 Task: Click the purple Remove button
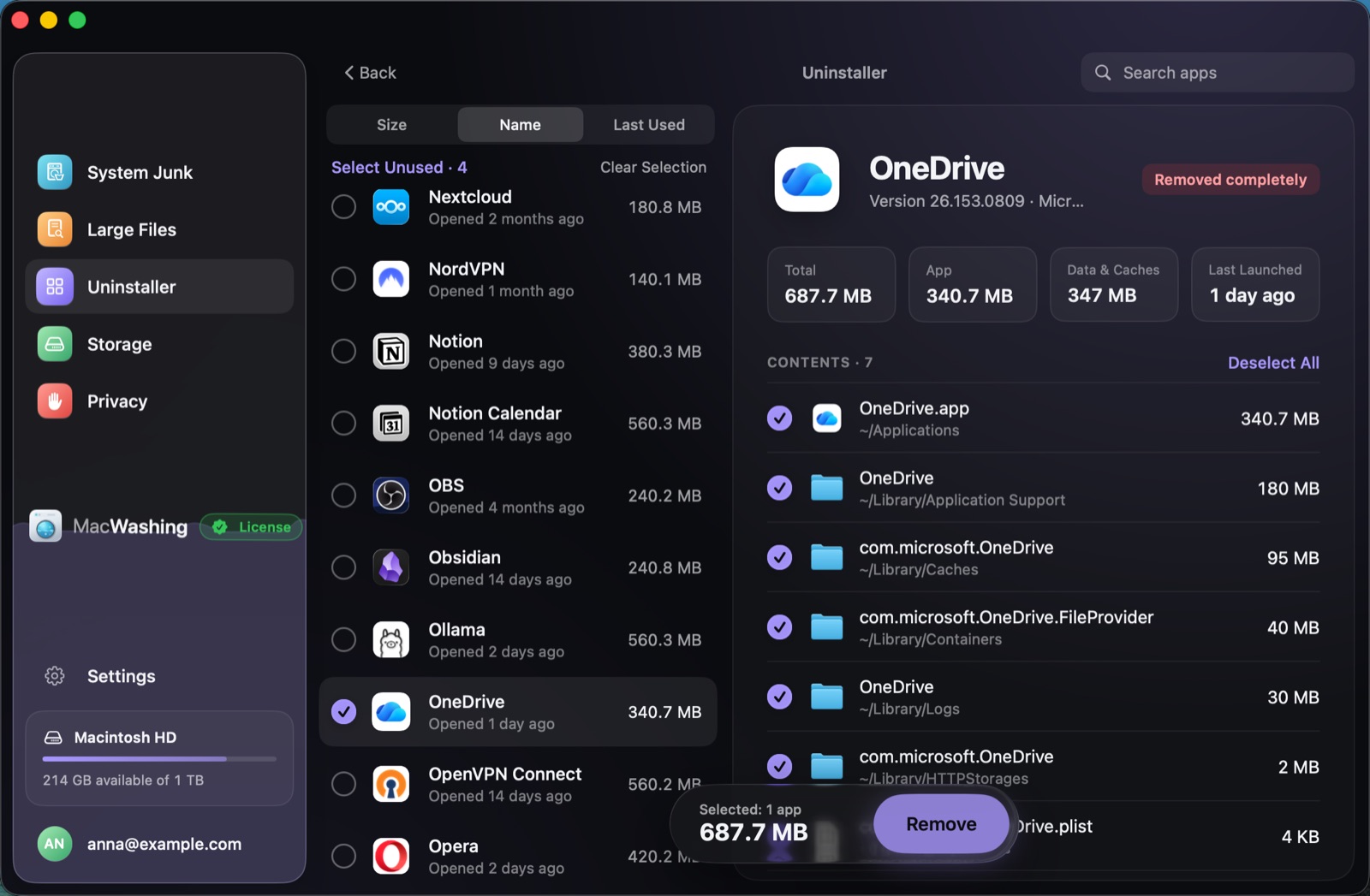coord(941,824)
